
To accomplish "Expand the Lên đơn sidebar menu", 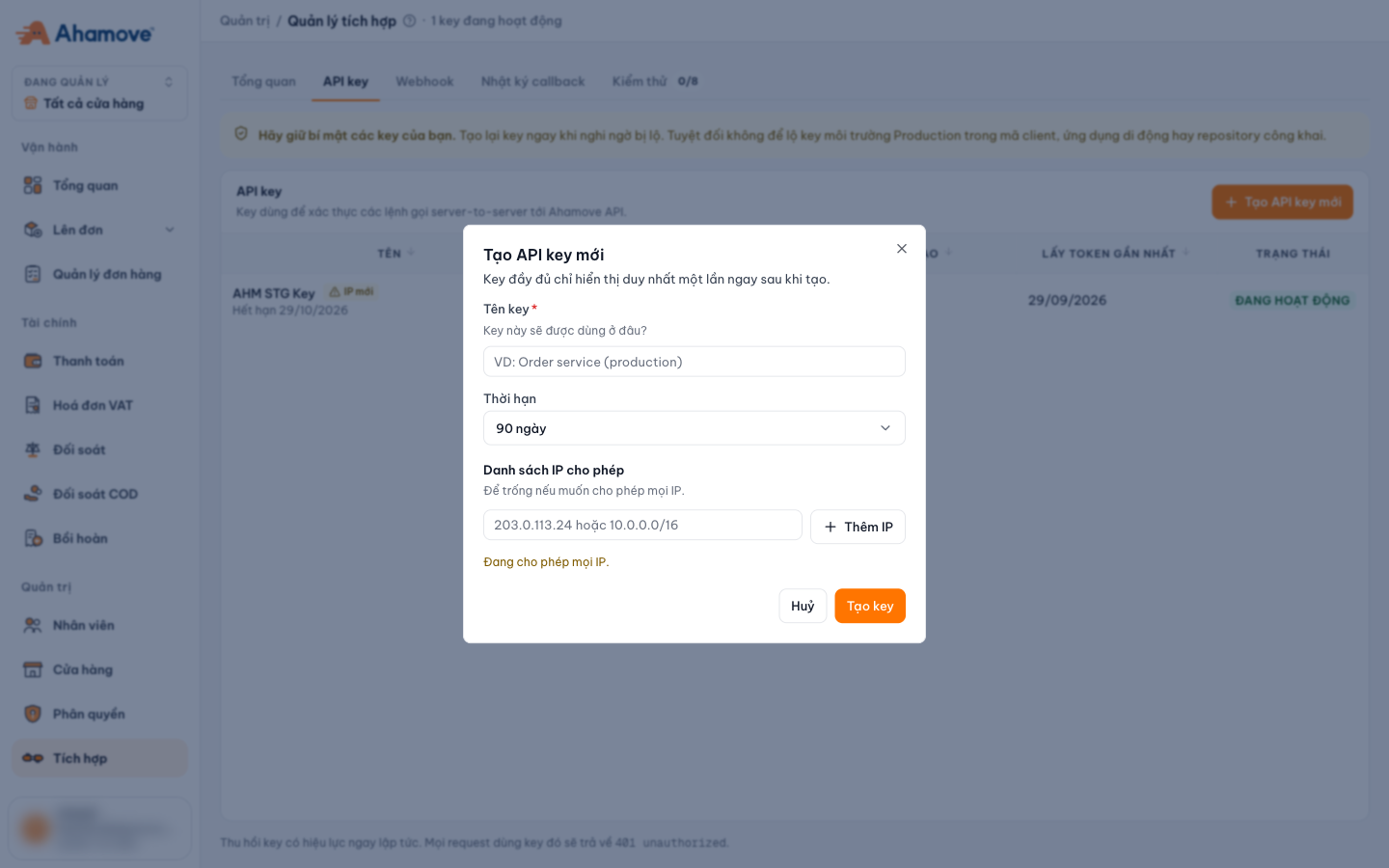I will point(99,230).
